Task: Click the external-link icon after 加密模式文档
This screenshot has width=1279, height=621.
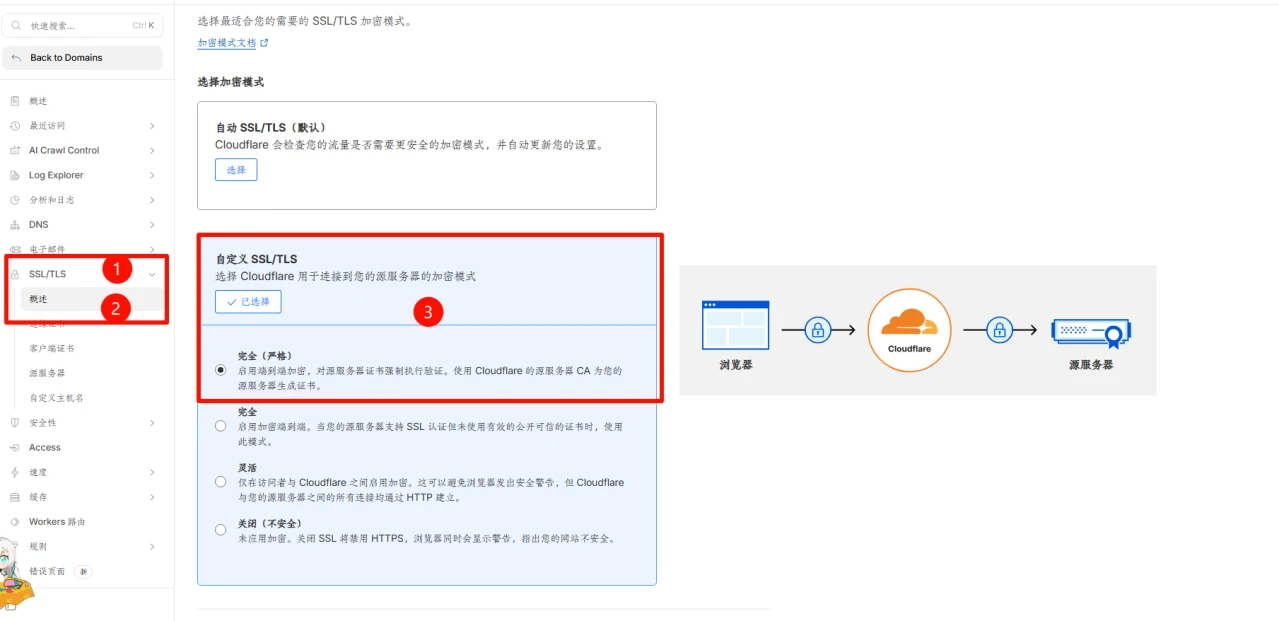Action: (x=264, y=43)
